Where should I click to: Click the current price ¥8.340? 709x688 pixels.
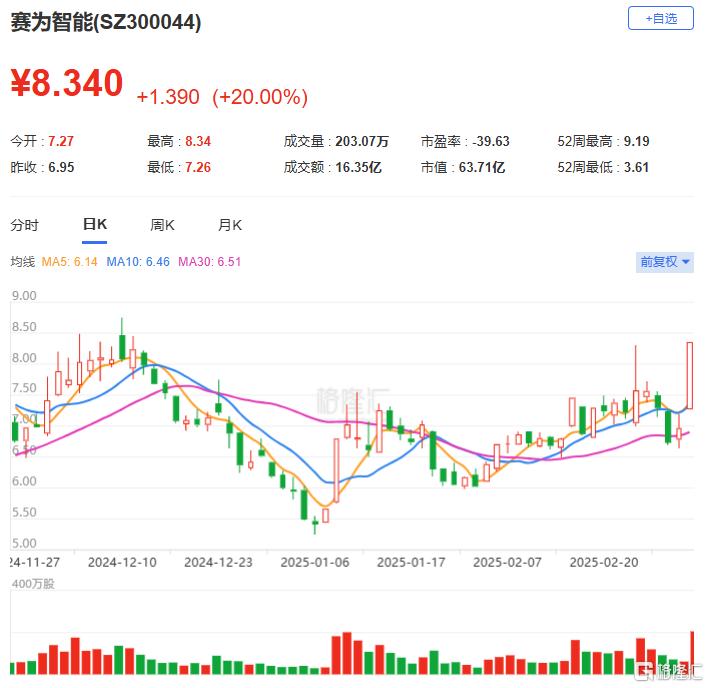pos(67,83)
